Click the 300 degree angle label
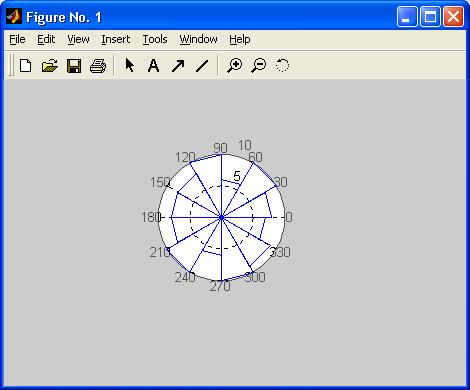 pyautogui.click(x=255, y=277)
